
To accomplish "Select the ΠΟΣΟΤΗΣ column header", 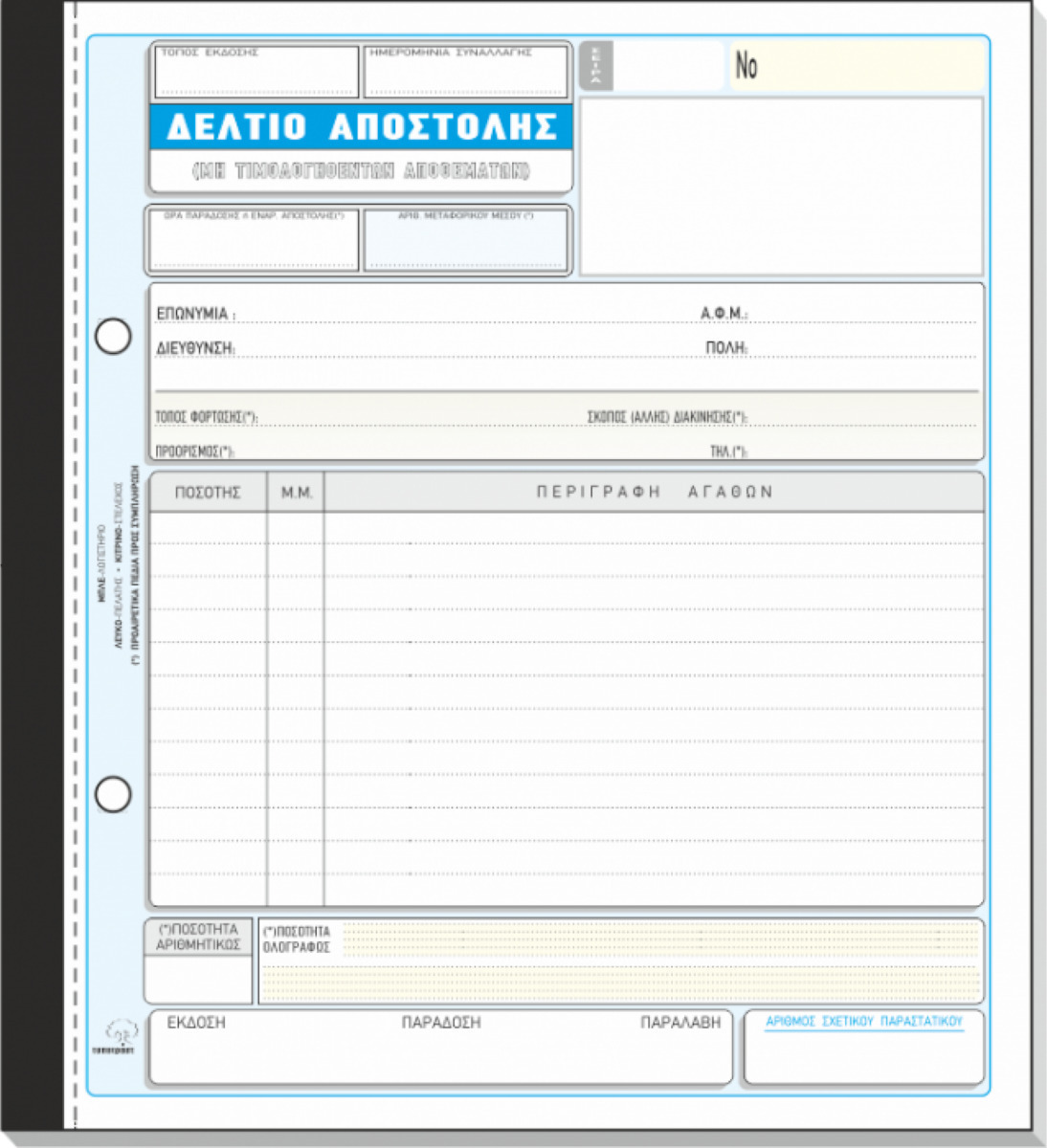I will click(x=208, y=493).
